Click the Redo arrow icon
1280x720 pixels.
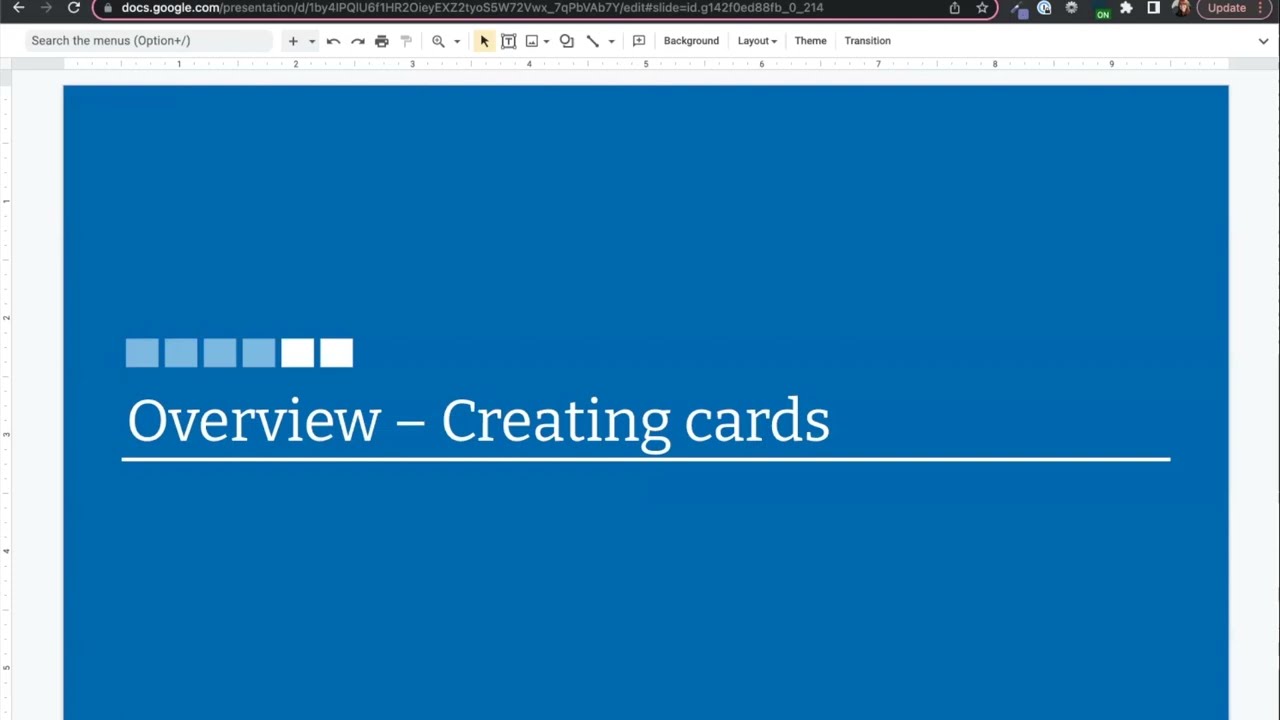358,41
